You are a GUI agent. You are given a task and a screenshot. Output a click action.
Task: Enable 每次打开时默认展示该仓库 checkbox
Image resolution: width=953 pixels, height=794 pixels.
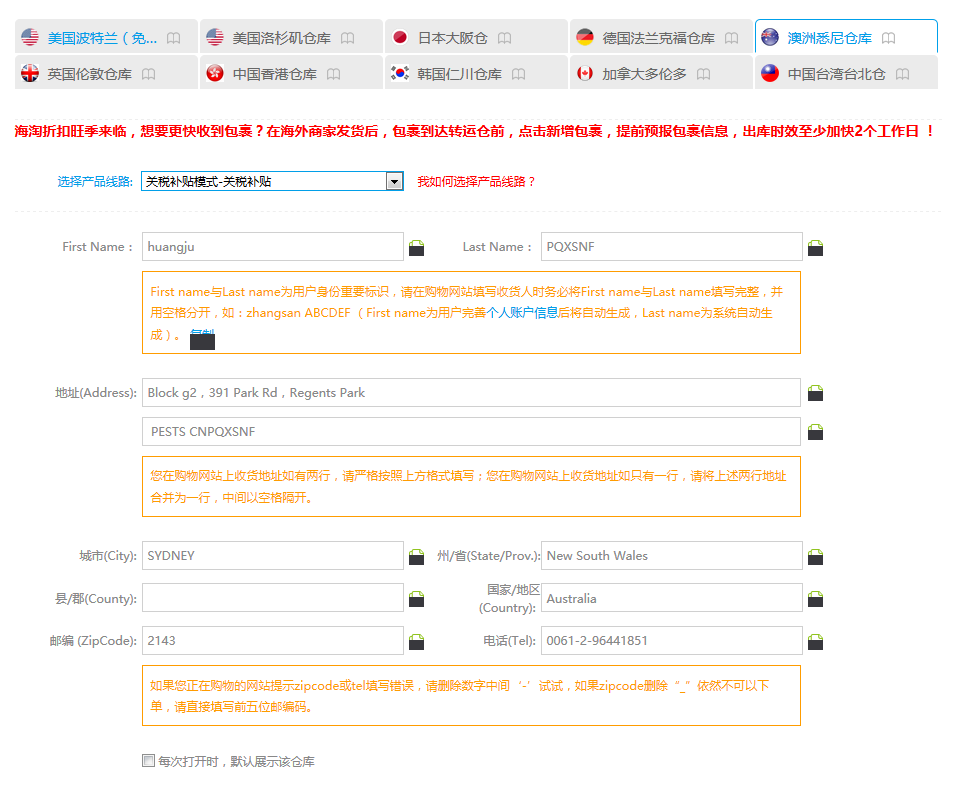pos(149,761)
